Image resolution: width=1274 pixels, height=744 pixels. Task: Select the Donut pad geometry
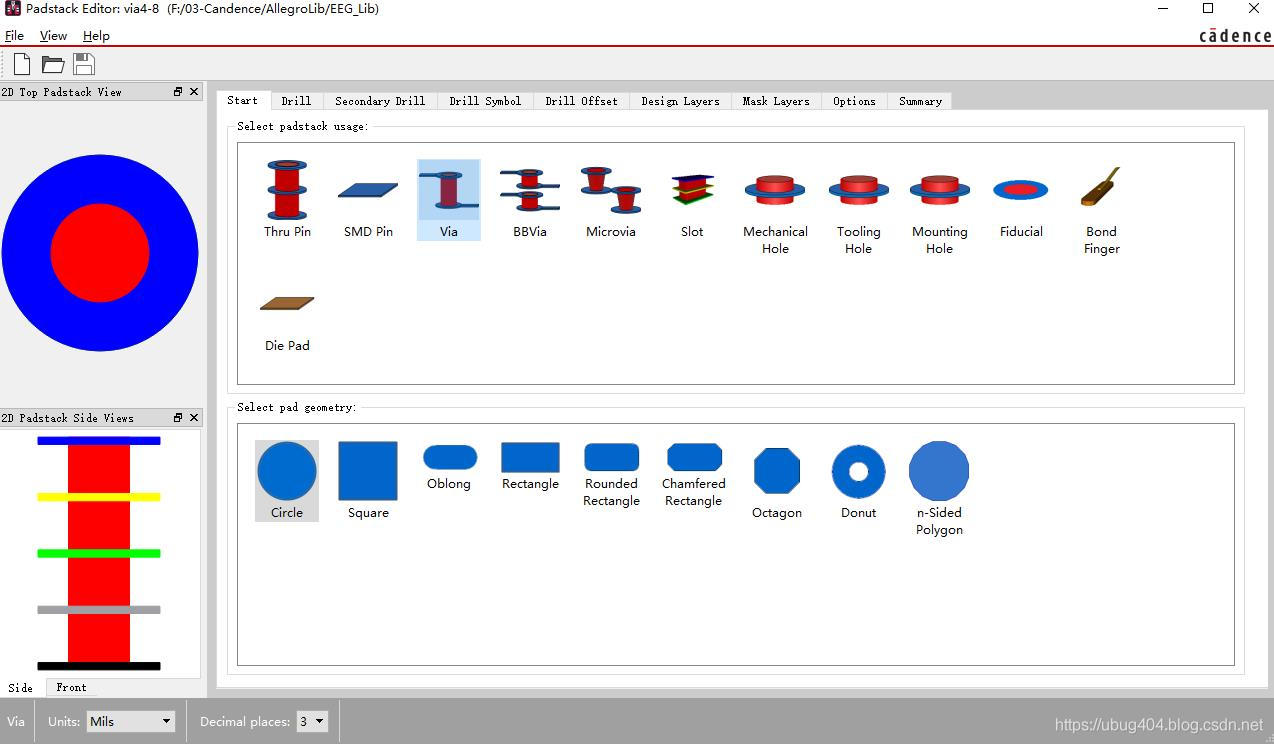pyautogui.click(x=858, y=481)
